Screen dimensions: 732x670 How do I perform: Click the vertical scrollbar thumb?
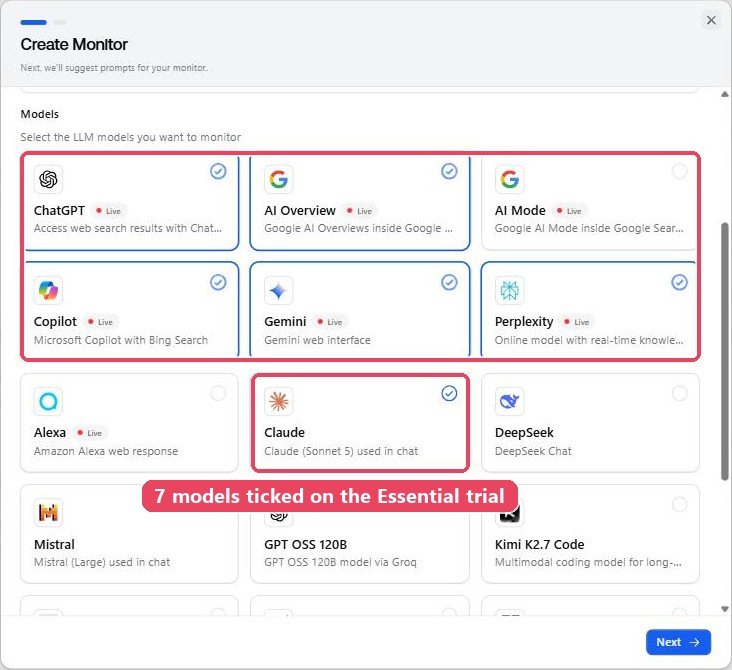coord(725,352)
